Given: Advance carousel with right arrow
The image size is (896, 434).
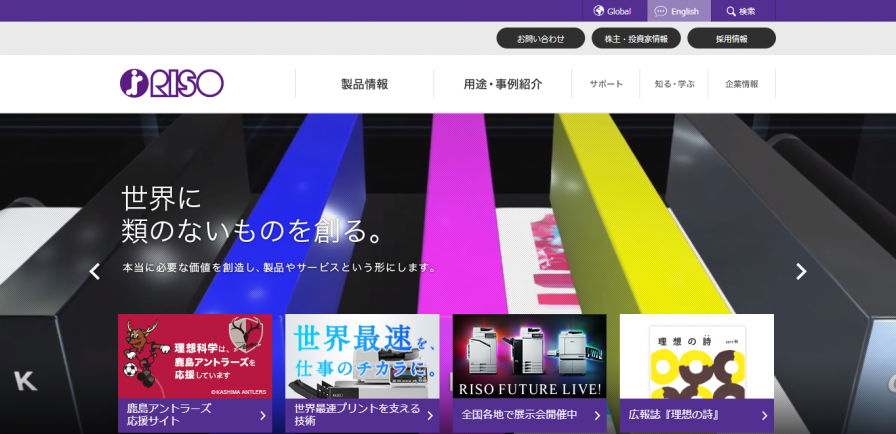Looking at the screenshot, I should (801, 271).
